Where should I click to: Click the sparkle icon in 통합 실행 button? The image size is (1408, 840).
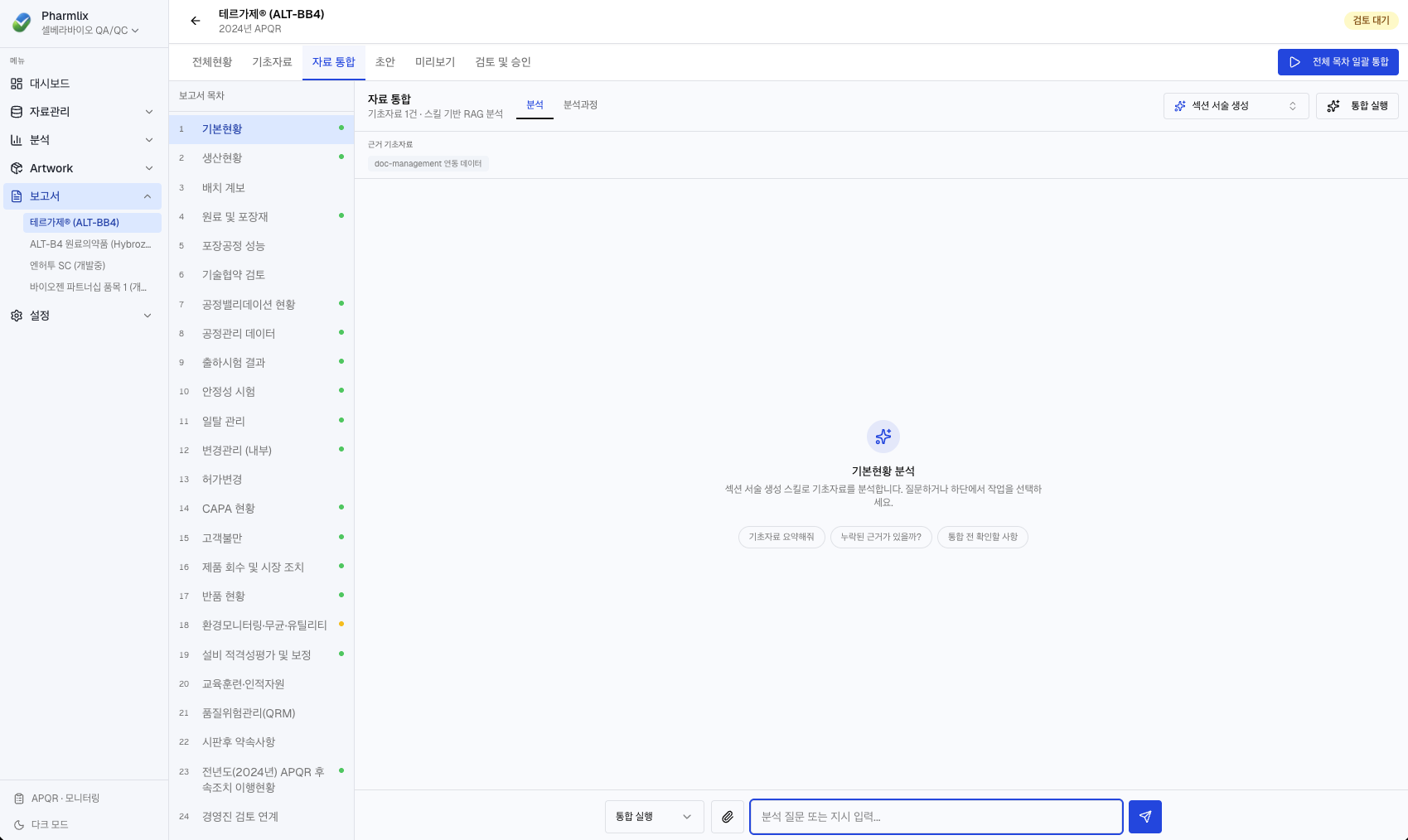[x=1333, y=106]
